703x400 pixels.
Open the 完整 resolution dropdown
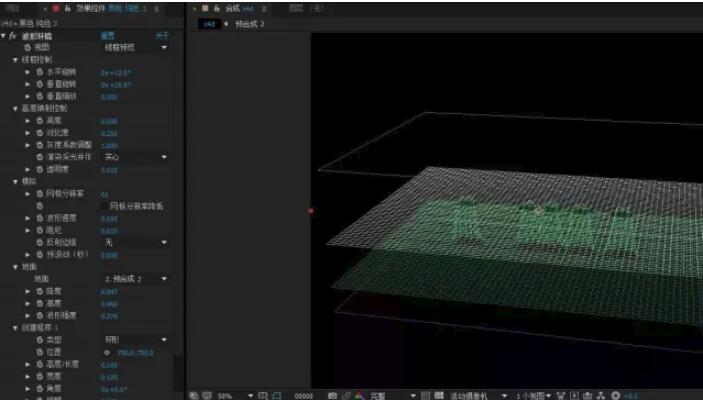tap(393, 396)
